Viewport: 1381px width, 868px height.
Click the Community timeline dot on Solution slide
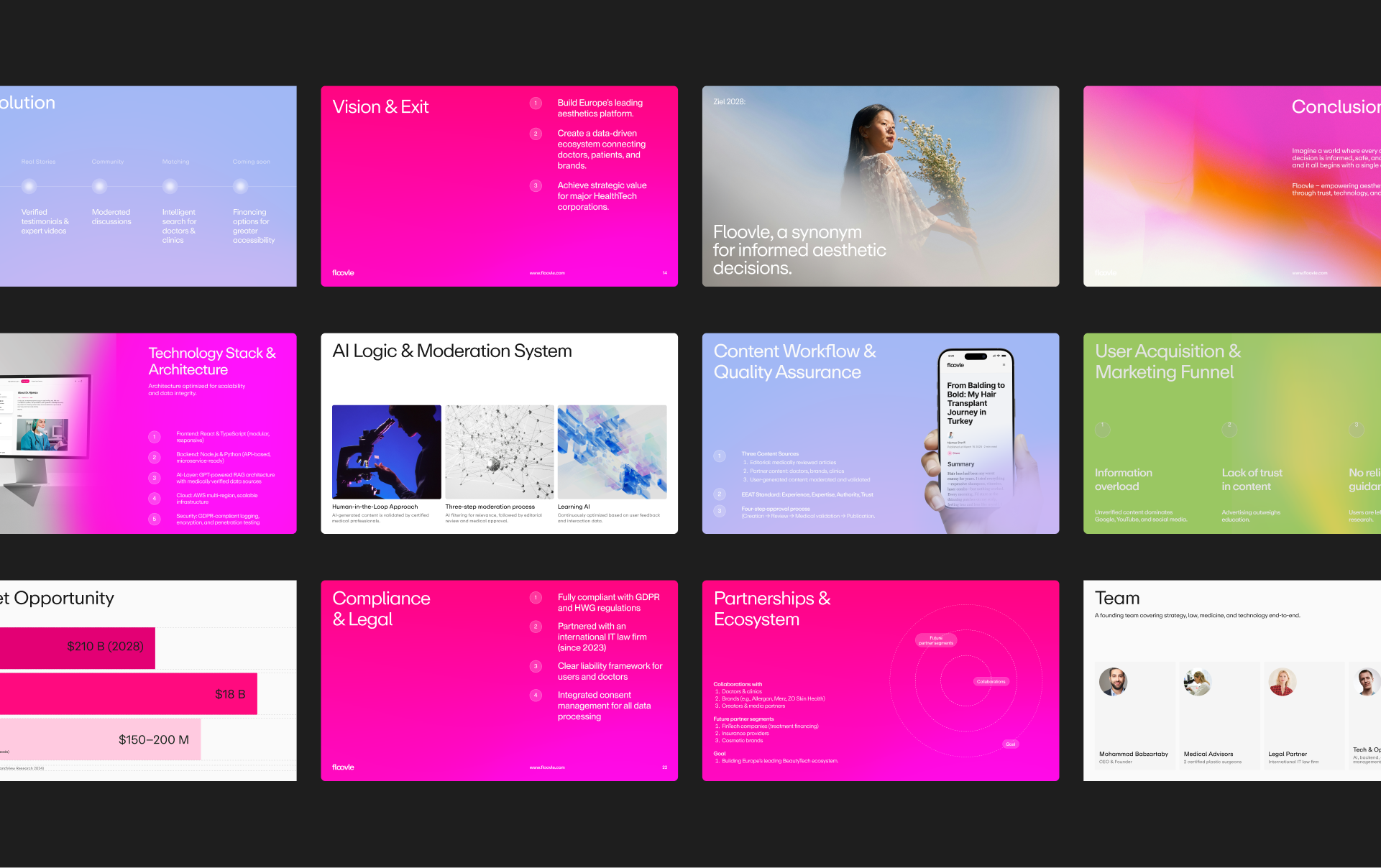[x=100, y=187]
